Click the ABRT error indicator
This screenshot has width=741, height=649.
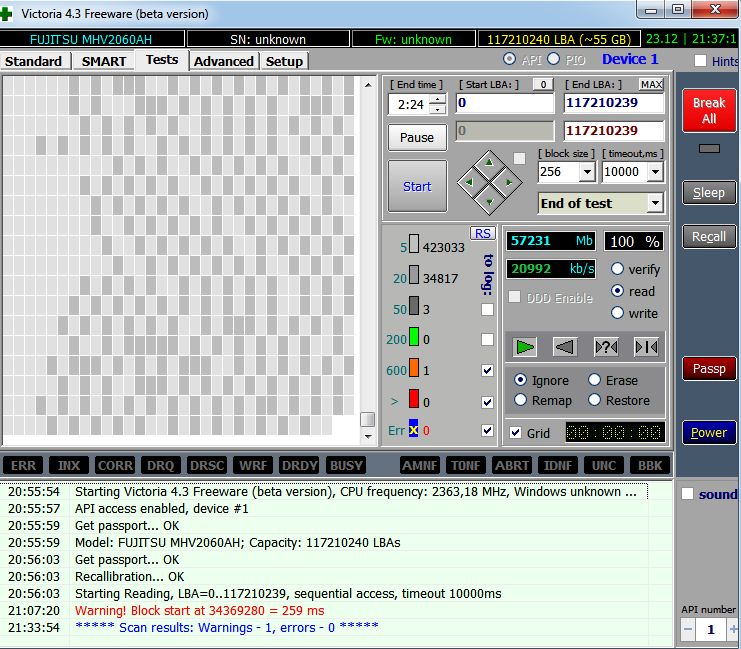[512, 466]
